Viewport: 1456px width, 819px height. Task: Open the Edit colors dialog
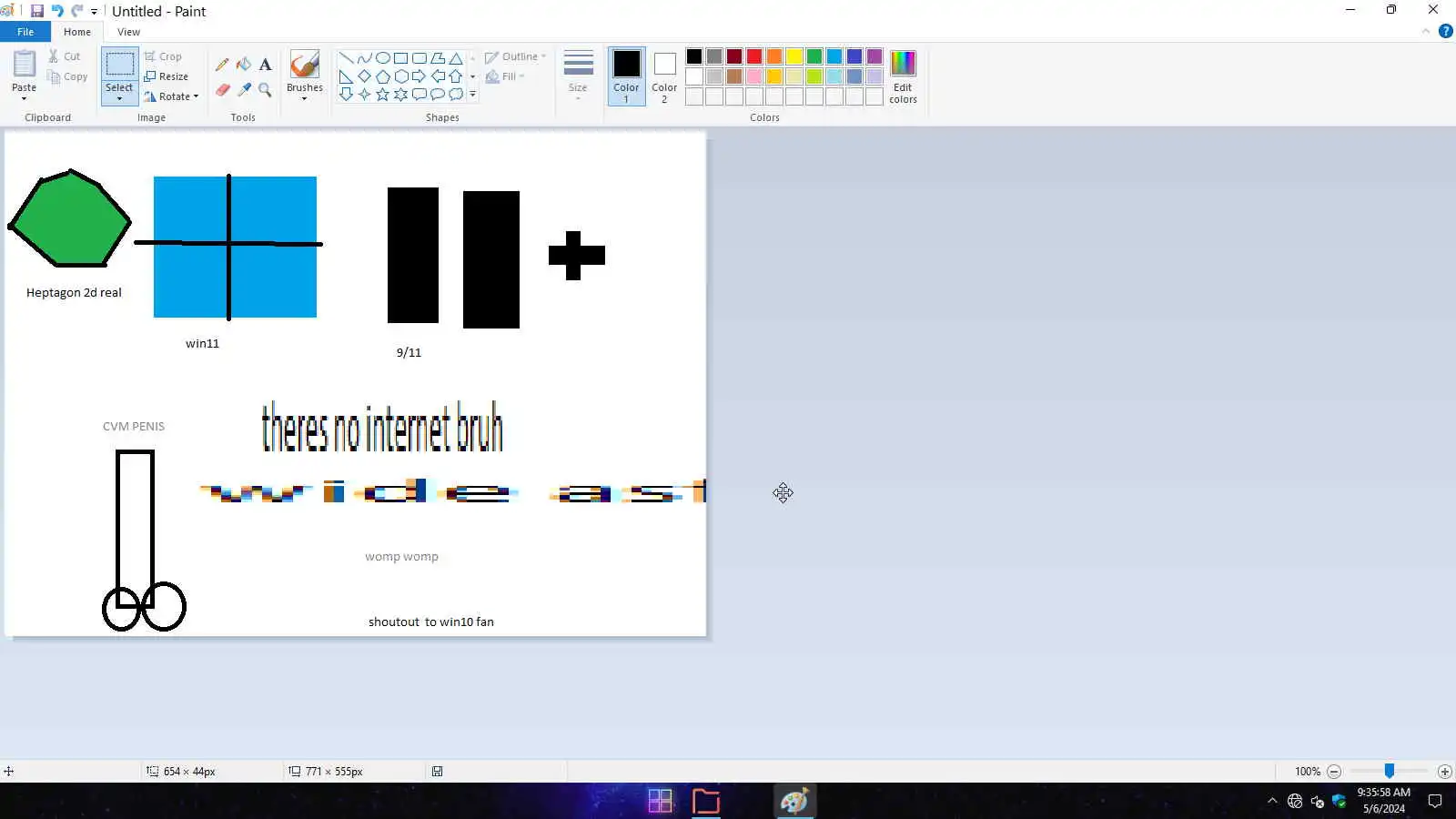pos(903,76)
